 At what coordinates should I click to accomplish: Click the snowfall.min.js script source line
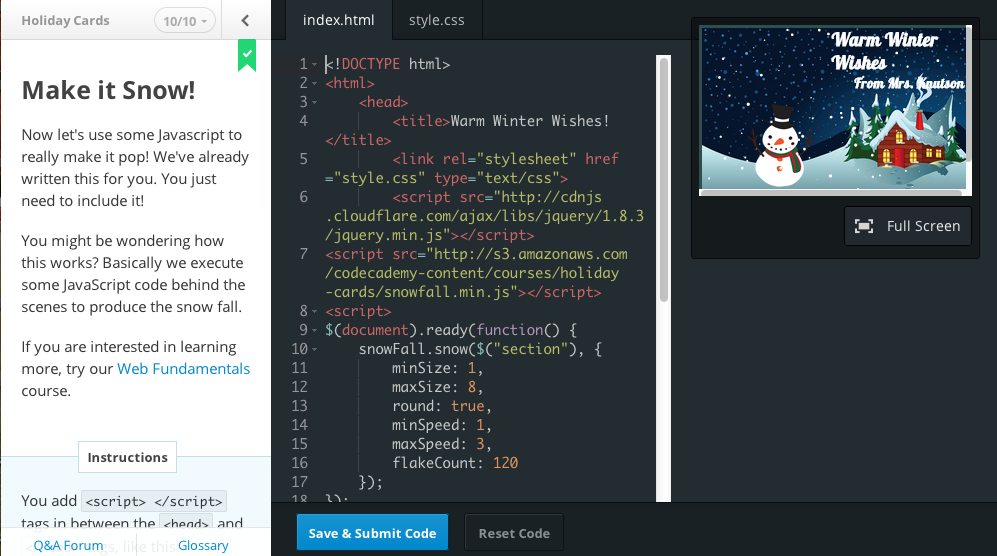click(476, 274)
